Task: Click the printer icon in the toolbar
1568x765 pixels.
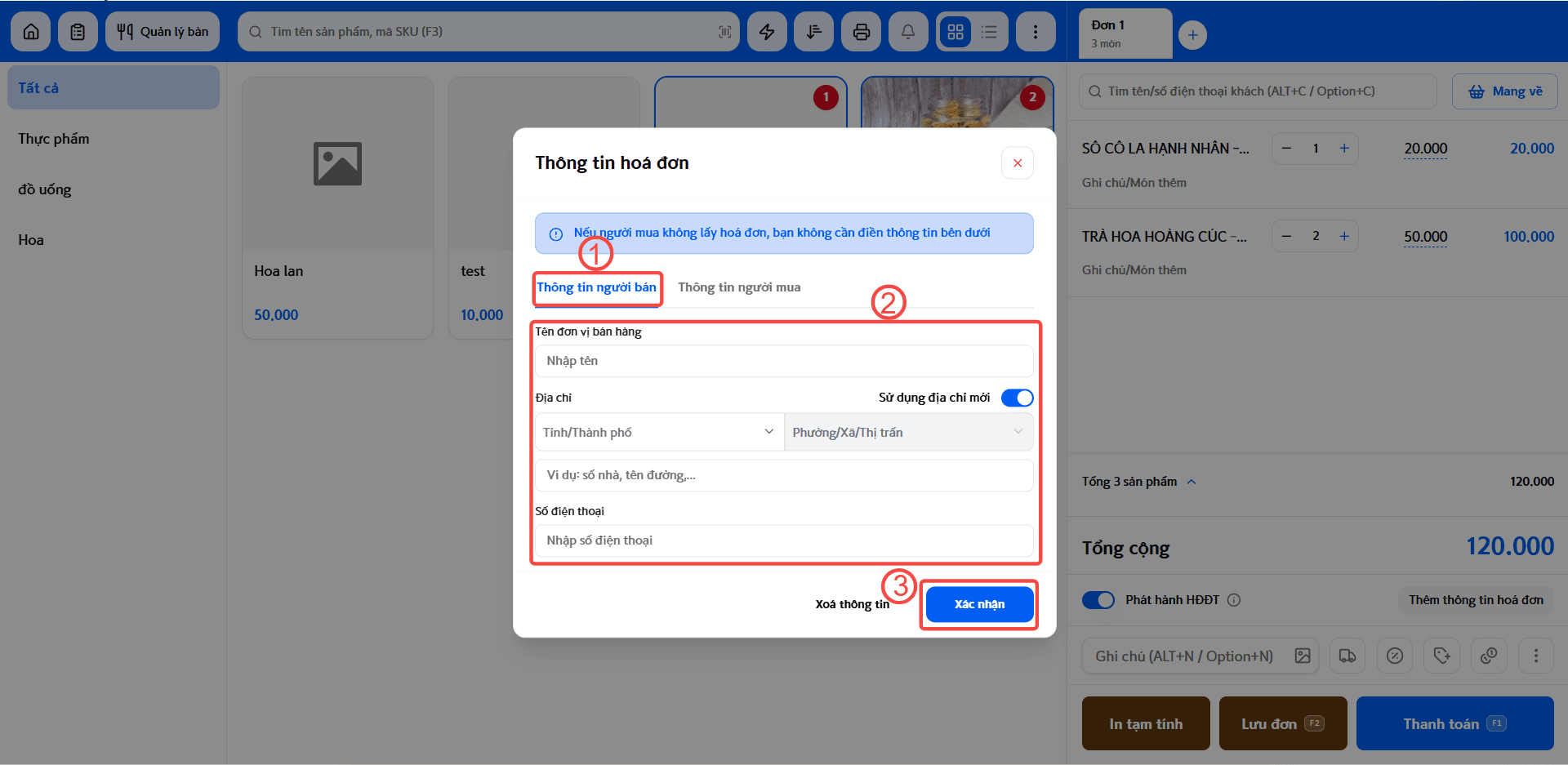Action: 862,32
